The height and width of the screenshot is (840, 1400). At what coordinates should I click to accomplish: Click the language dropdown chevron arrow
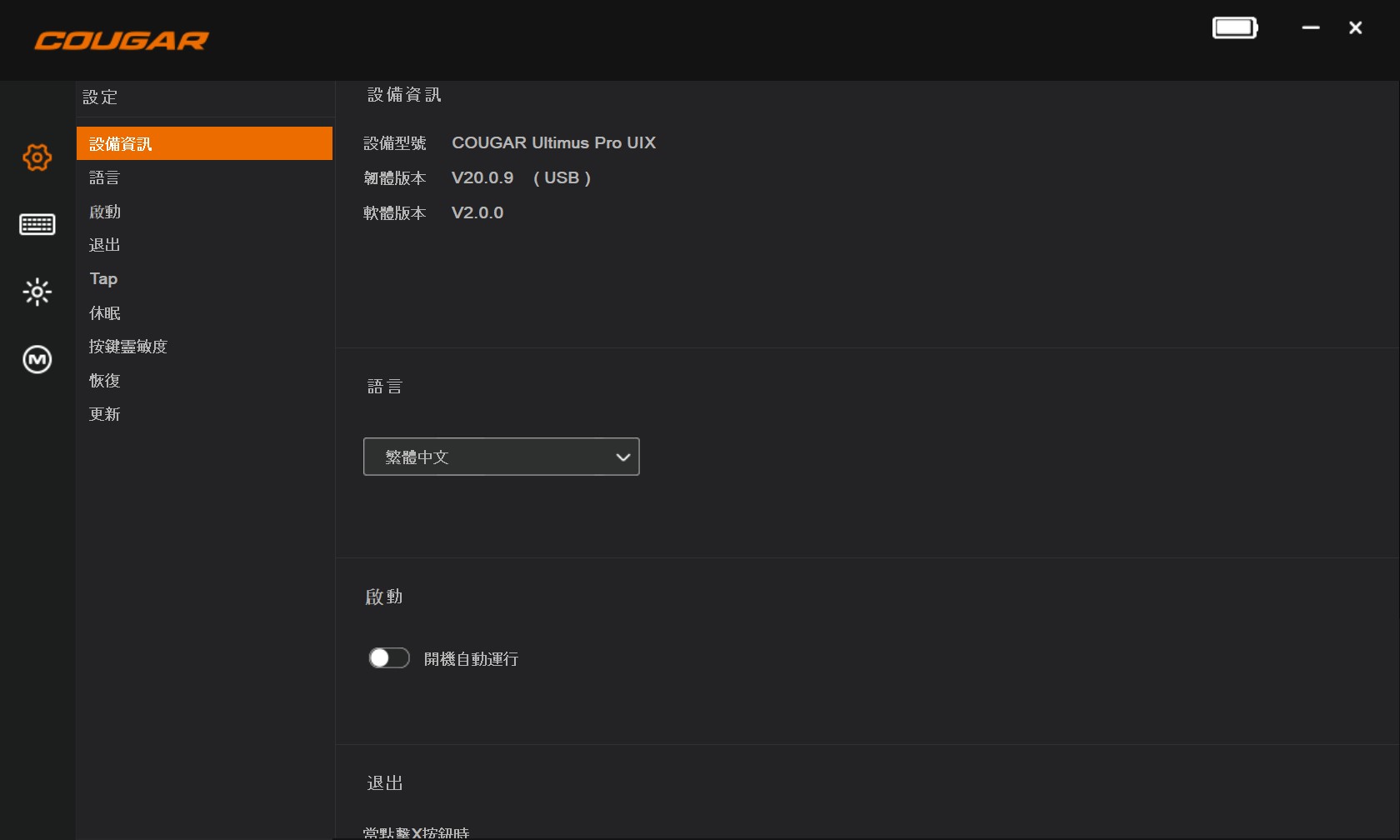tap(622, 457)
